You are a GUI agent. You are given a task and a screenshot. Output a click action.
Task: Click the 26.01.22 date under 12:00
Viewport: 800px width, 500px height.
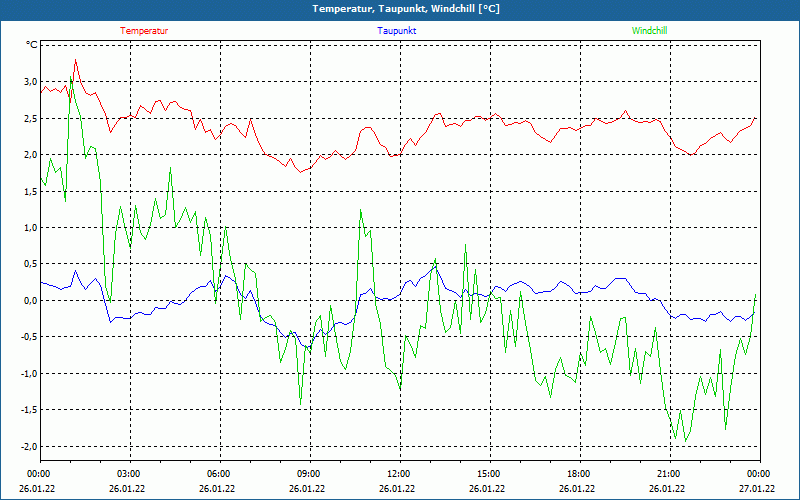(x=396, y=488)
